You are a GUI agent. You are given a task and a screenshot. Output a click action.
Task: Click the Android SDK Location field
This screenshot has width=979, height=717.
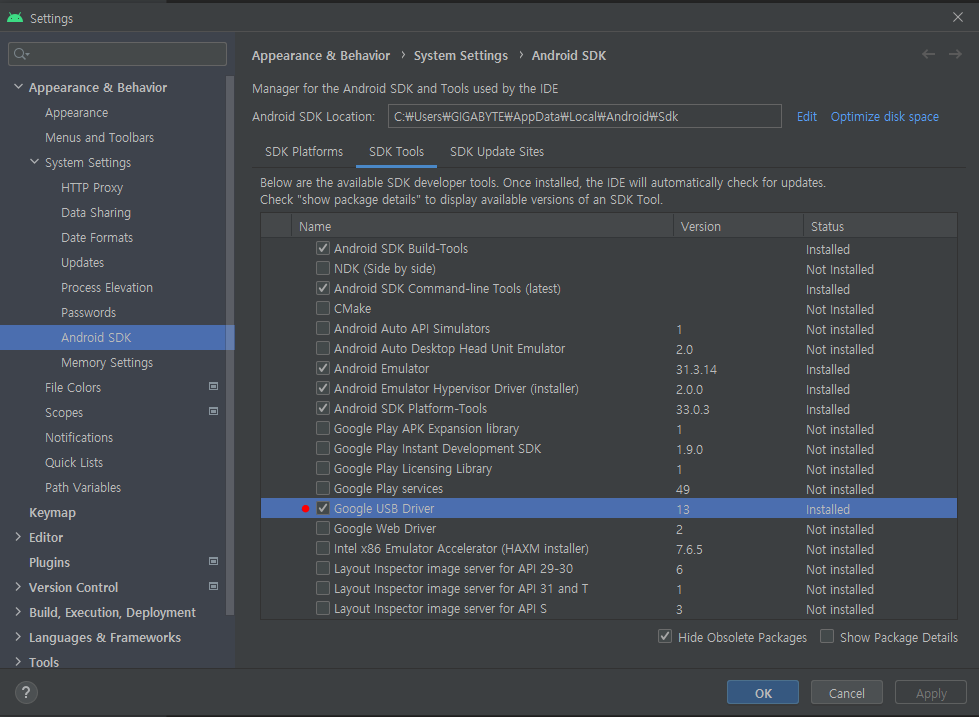(584, 116)
